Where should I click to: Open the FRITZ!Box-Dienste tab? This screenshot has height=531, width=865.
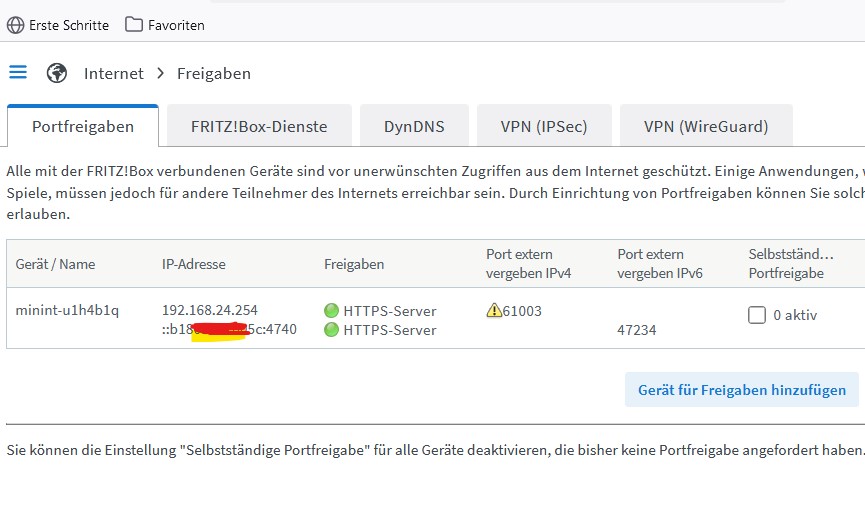(x=259, y=127)
